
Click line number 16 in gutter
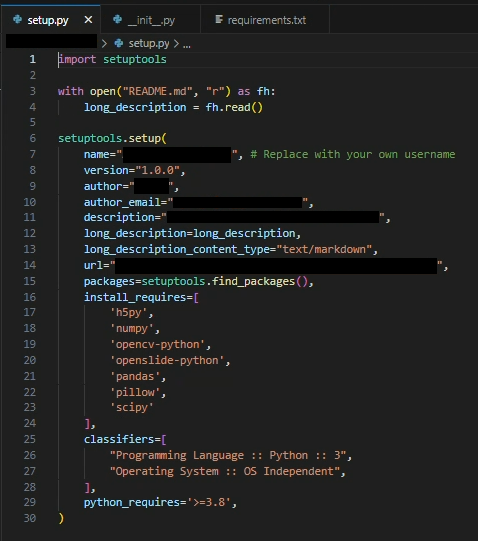[x=30, y=297]
